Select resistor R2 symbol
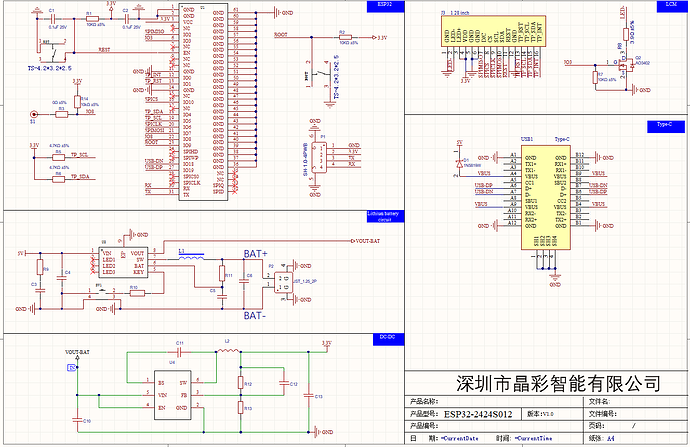Image resolution: width=690 pixels, height=447 pixels. click(345, 37)
